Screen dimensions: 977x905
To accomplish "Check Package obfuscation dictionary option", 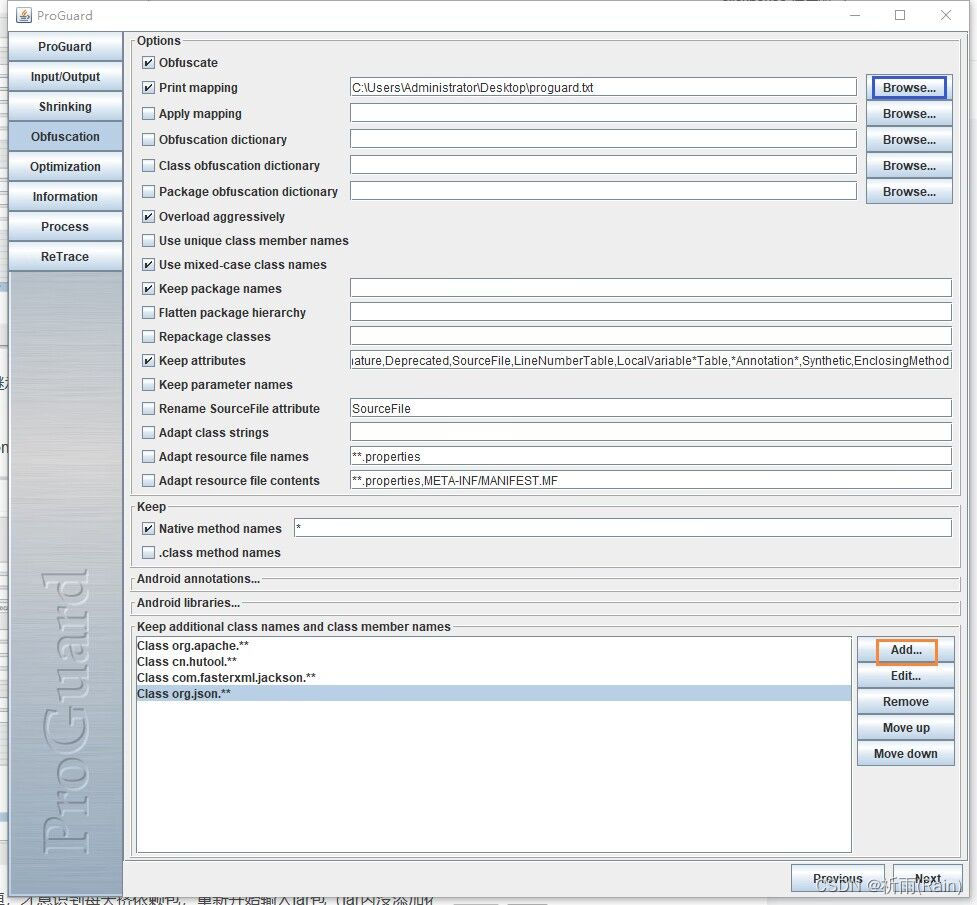I will [148, 191].
